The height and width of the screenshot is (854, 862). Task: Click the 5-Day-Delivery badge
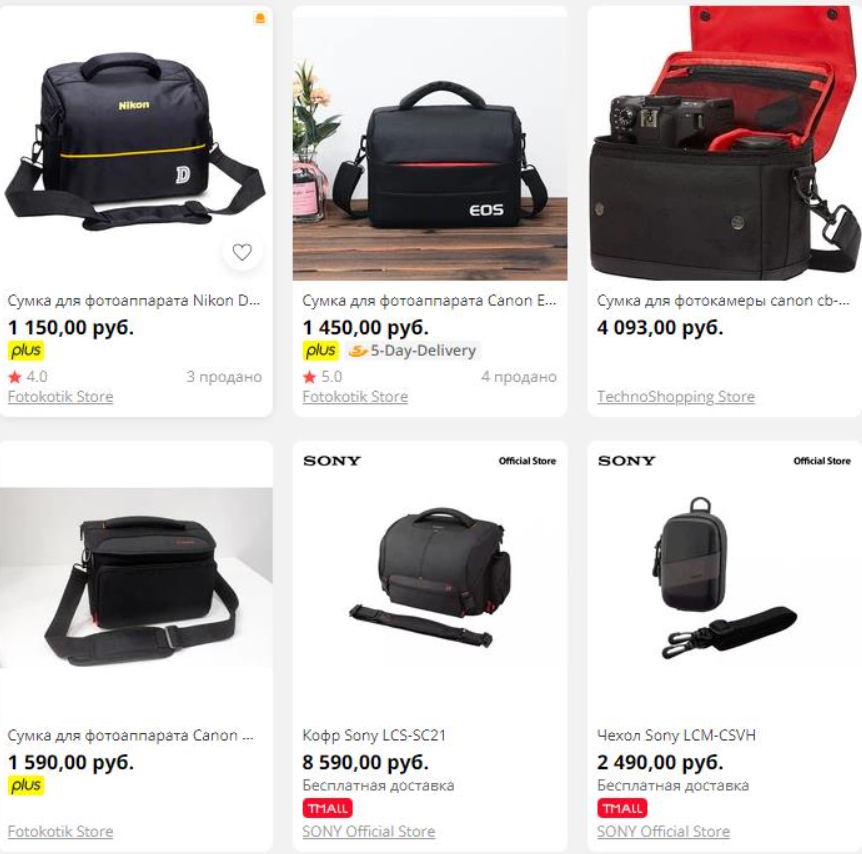[x=413, y=350]
